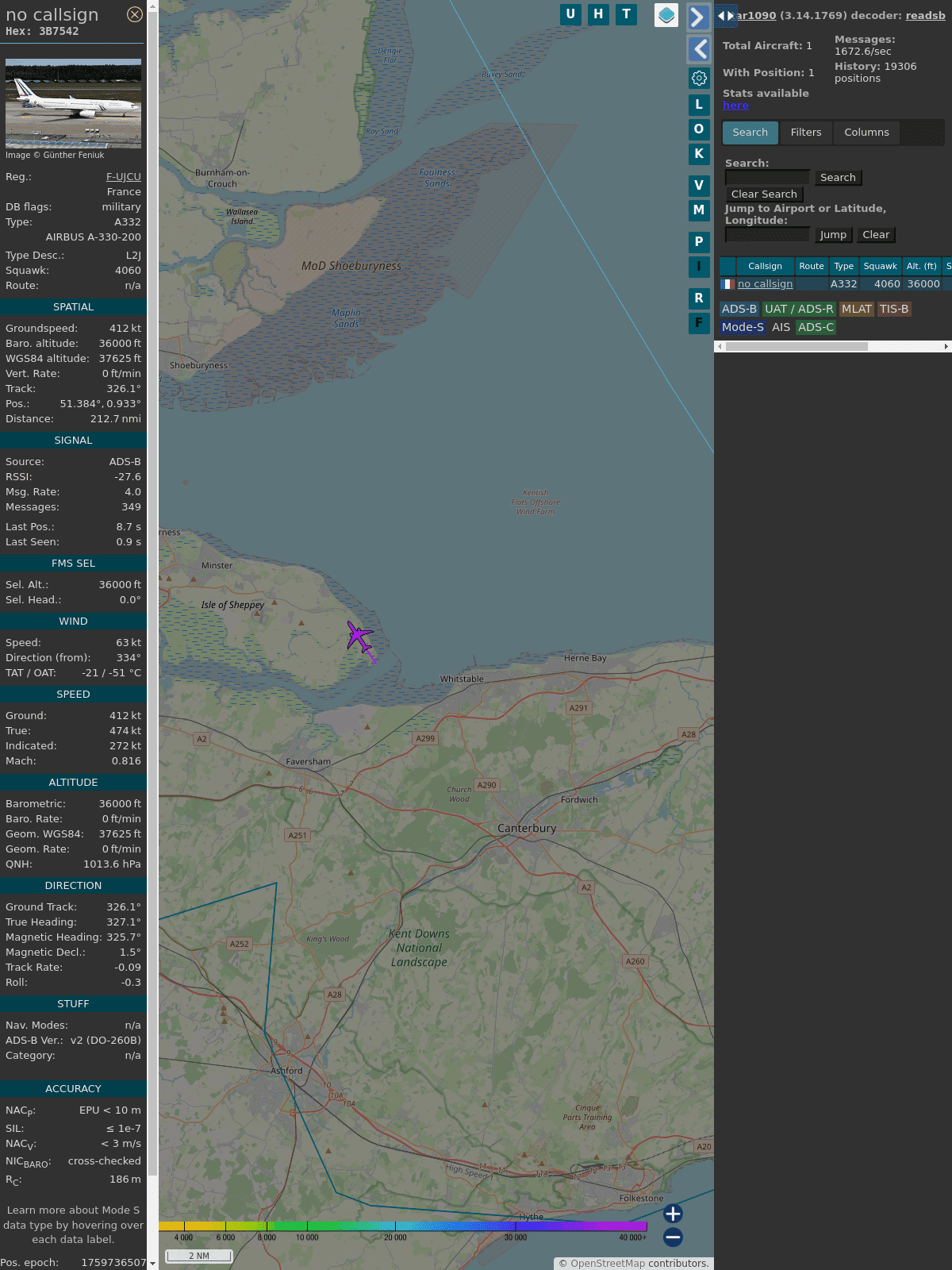Viewport: 952px width, 1270px height.
Task: Sort by Callsign column header
Action: pyautogui.click(x=765, y=267)
